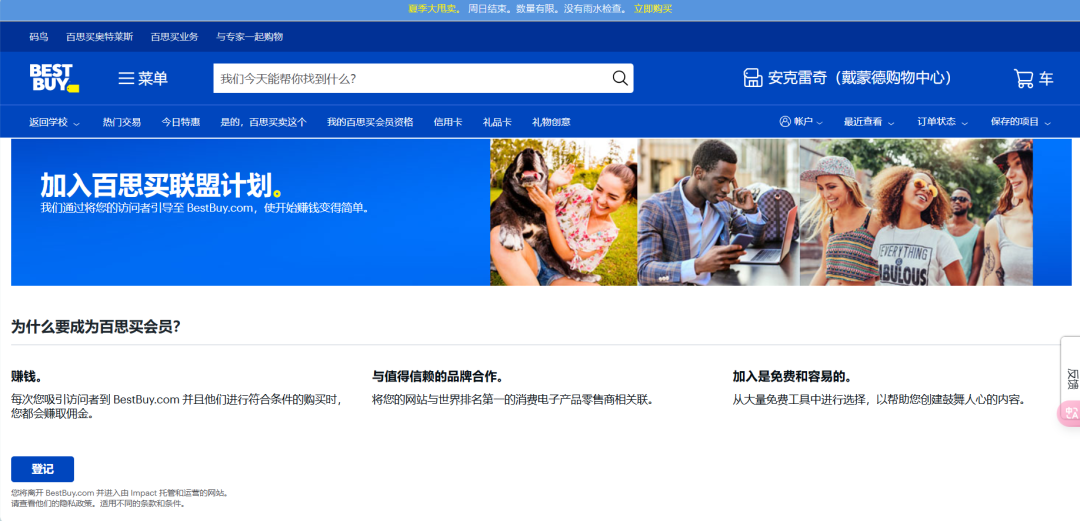Image resolution: width=1080 pixels, height=521 pixels.
Task: Open the 反馈 feedback side tab
Action: pyautogui.click(x=1071, y=378)
